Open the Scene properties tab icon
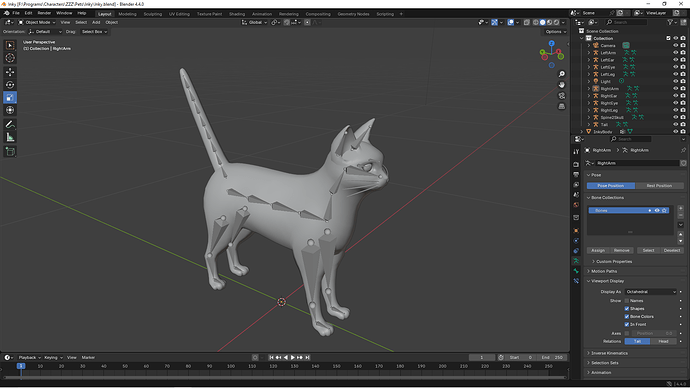The image size is (690, 388). 576,194
